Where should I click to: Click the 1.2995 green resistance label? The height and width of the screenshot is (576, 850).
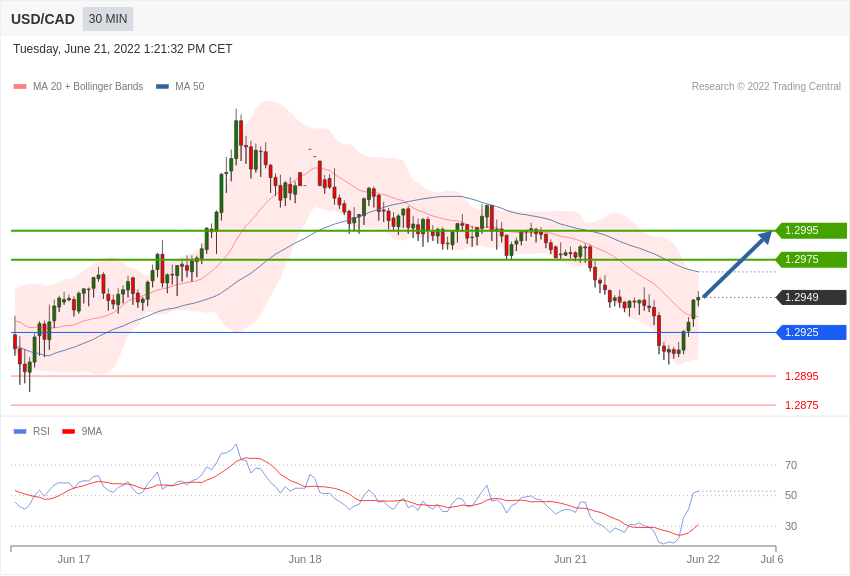click(x=812, y=230)
